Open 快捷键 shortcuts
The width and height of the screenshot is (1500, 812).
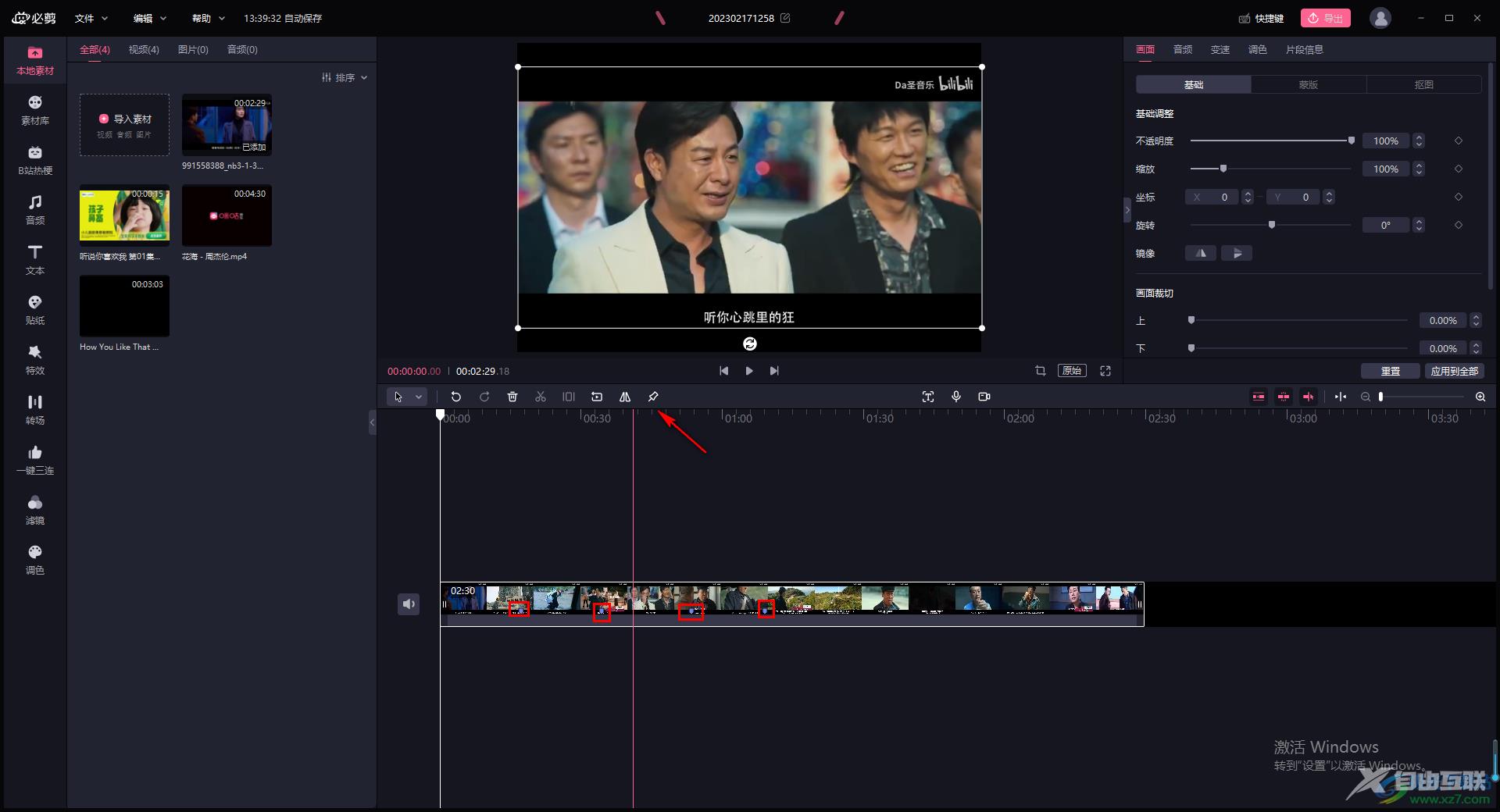coord(1262,18)
